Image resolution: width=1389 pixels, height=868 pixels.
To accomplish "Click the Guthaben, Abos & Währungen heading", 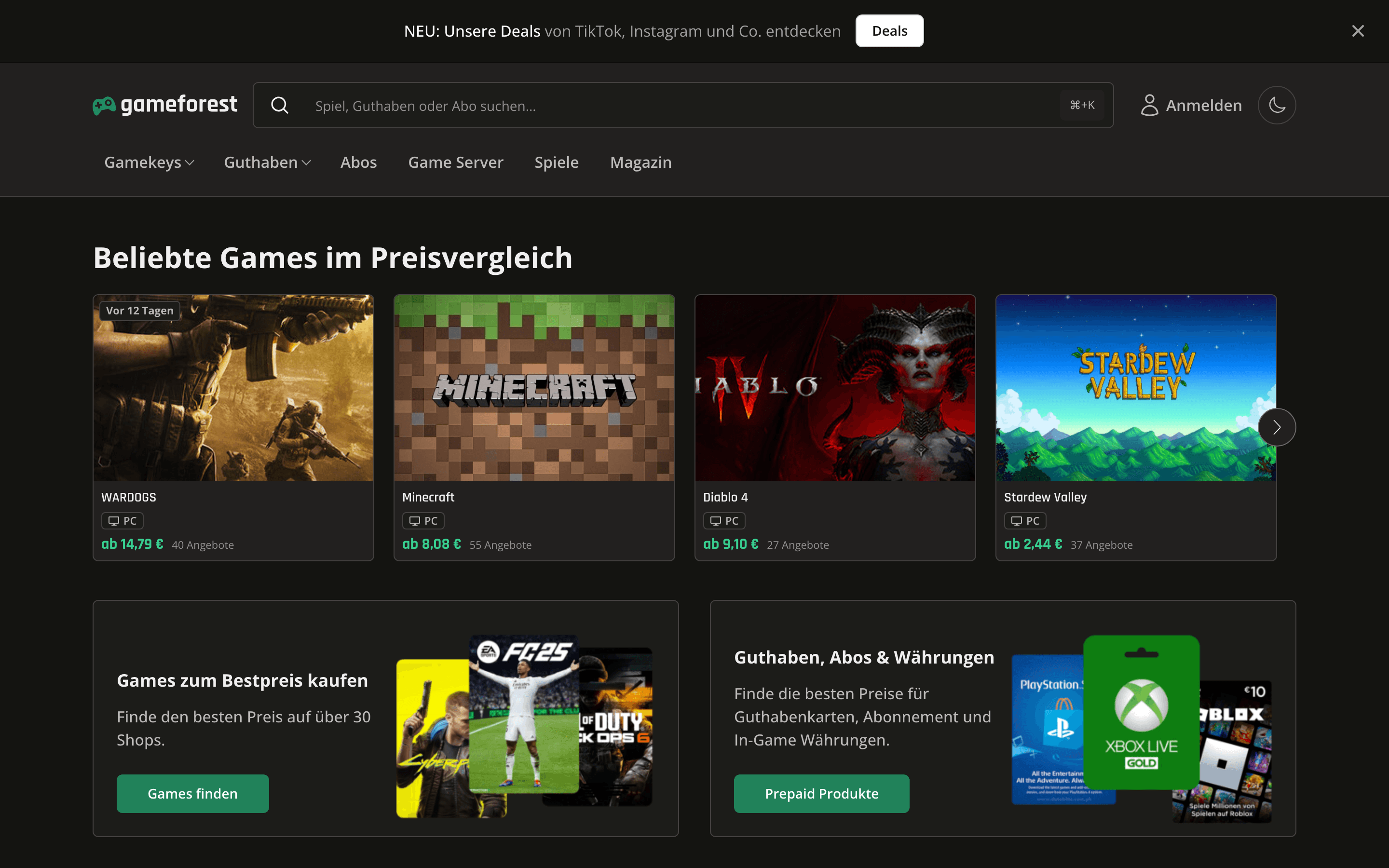I will (x=864, y=657).
